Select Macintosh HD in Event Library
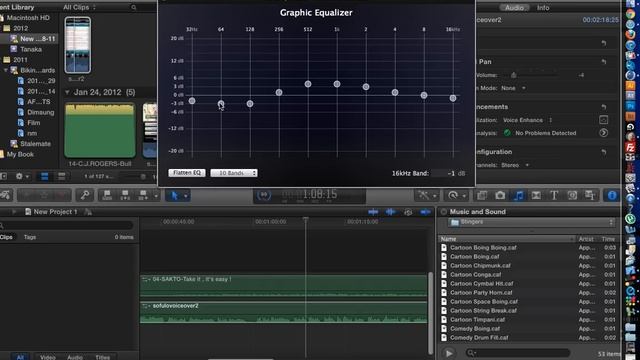This screenshot has width=640, height=360. pos(28,18)
